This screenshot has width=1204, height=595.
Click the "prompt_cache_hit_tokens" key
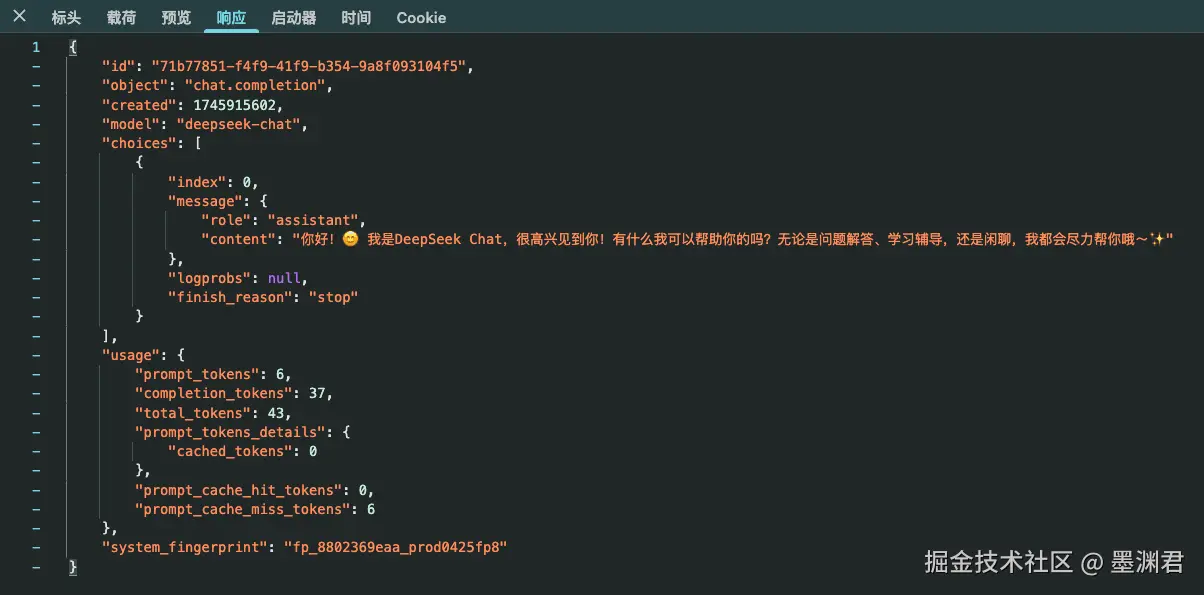point(240,490)
